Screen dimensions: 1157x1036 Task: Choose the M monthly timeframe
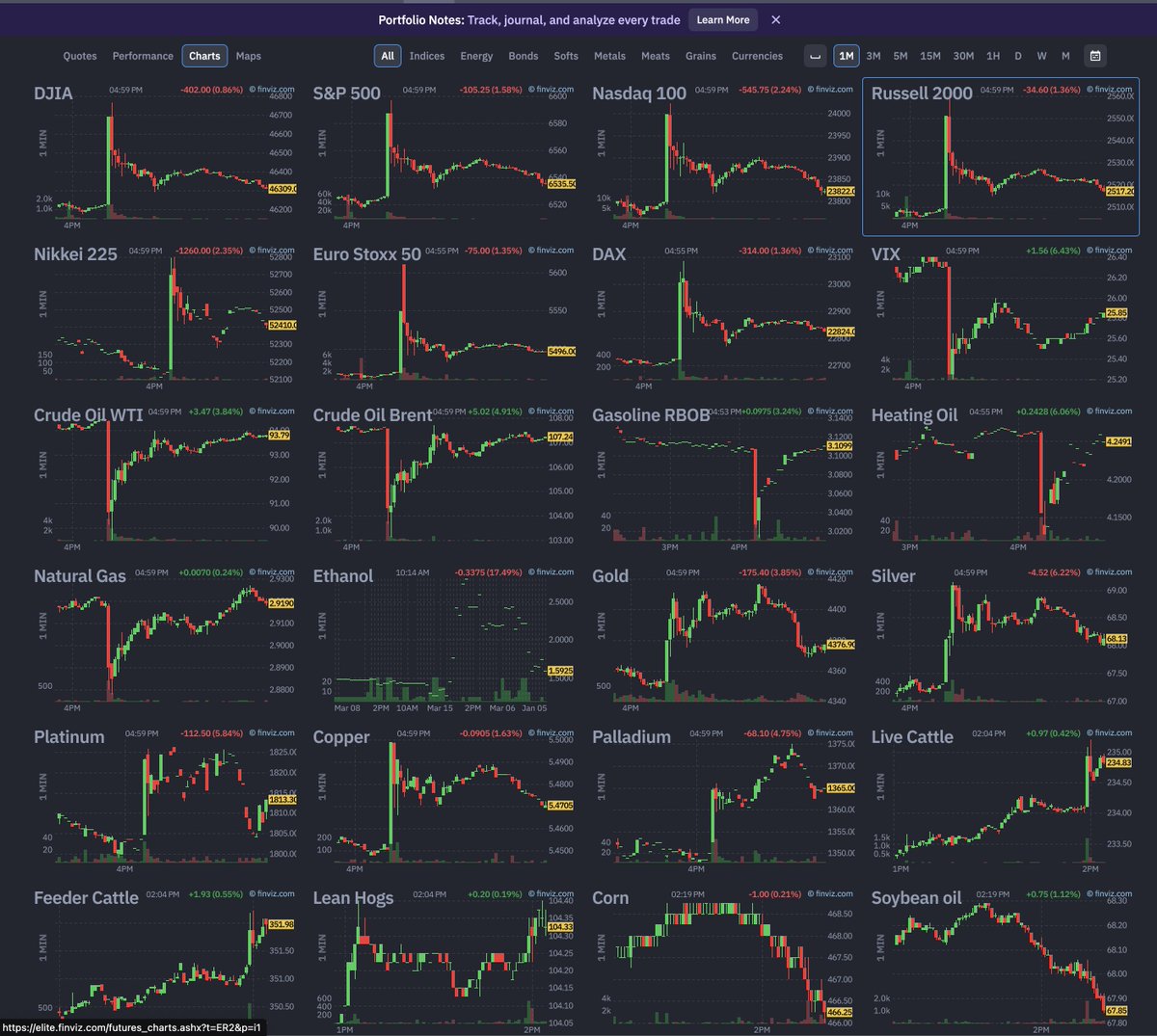(x=1065, y=56)
